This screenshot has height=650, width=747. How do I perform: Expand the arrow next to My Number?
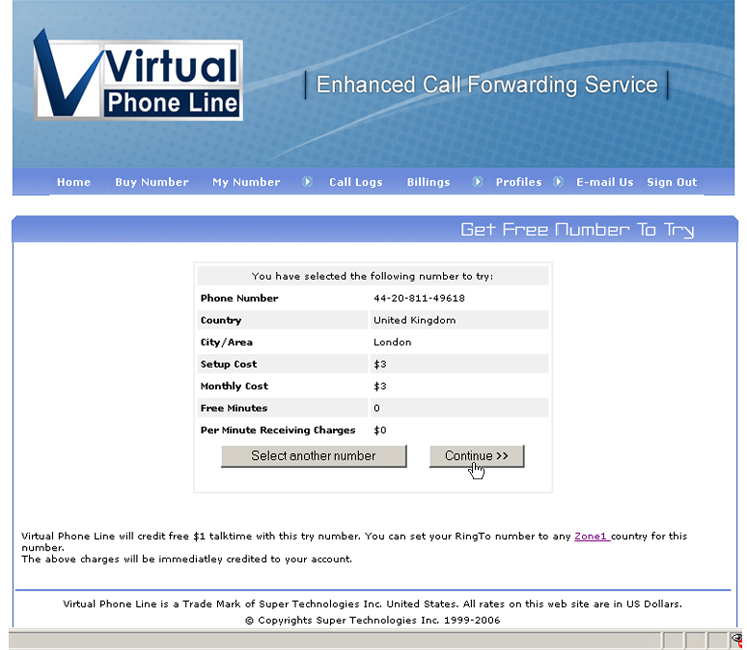click(307, 182)
